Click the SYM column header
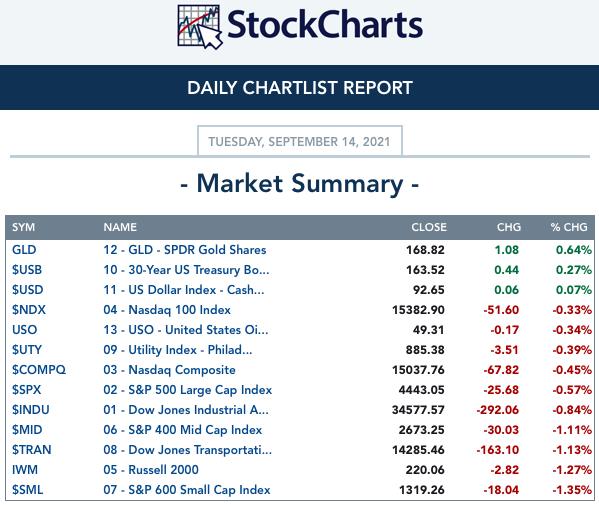Screen dimensions: 599x505 pyautogui.click(x=23, y=227)
